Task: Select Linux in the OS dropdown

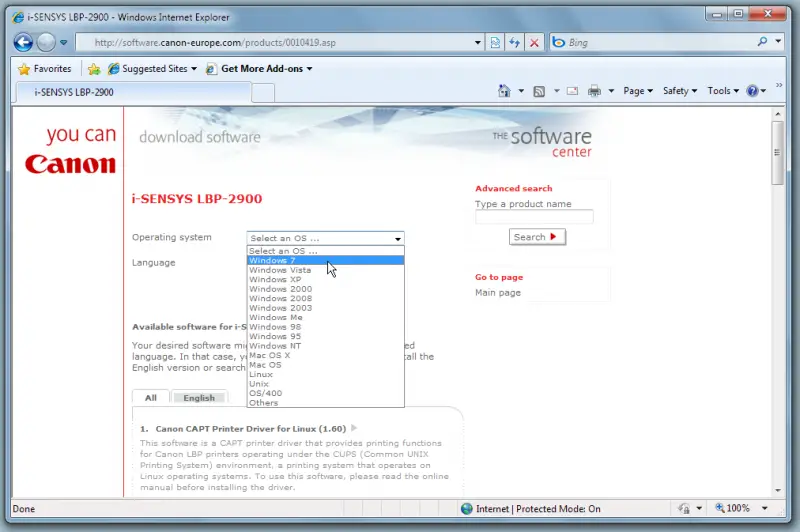Action: click(326, 374)
